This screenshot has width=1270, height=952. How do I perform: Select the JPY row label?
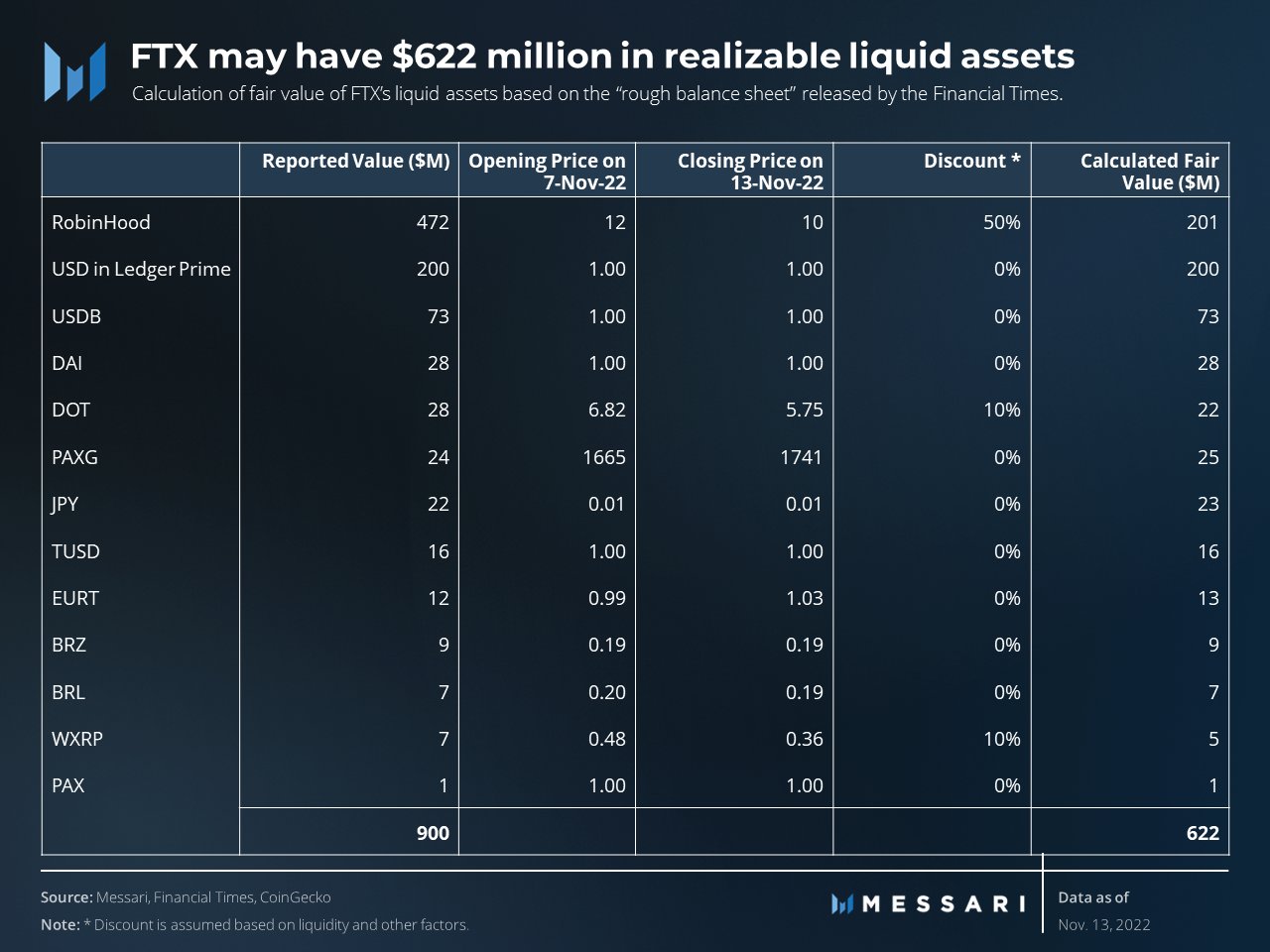pos(64,504)
